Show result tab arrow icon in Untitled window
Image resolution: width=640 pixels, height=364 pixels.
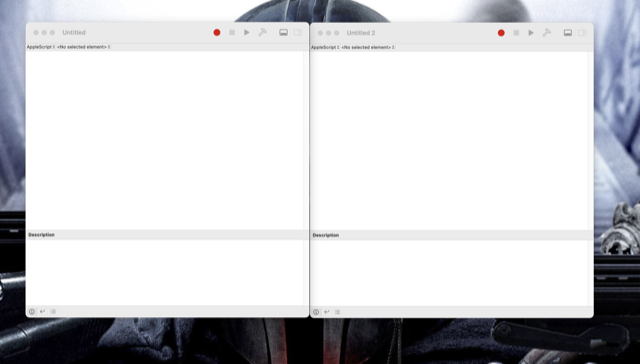point(42,311)
